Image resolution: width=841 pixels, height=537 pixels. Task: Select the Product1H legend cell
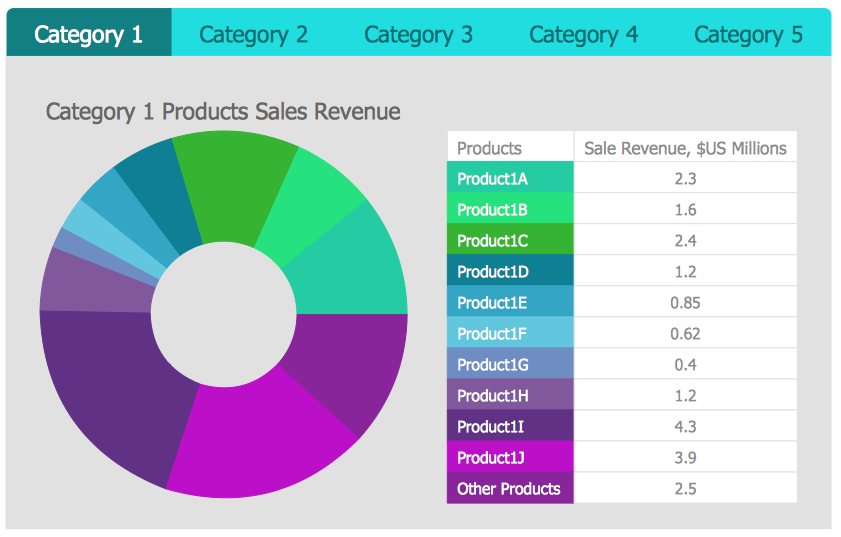click(510, 396)
